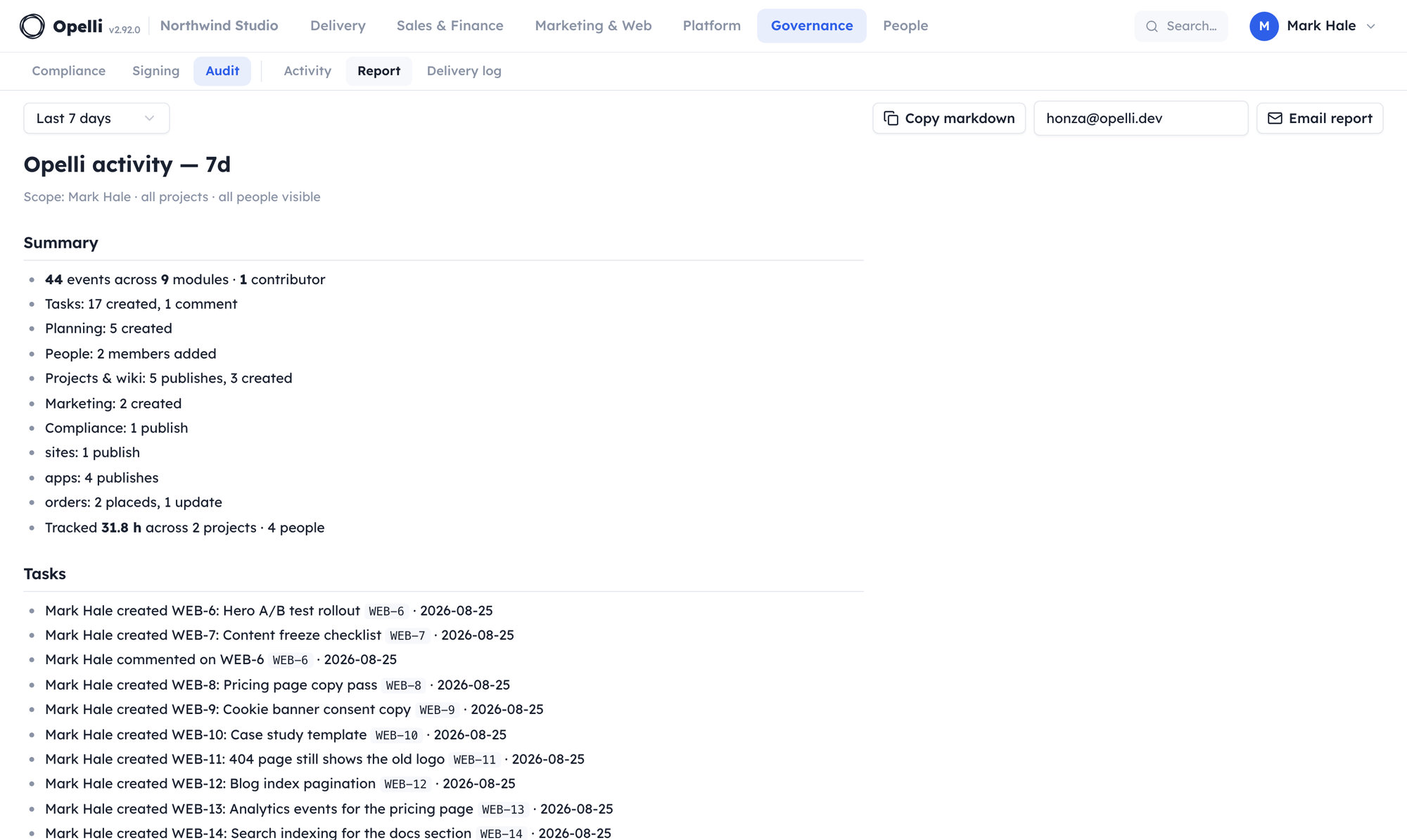Click 'Mark Hale created WEB-12: Blog index pagination'

(210, 784)
